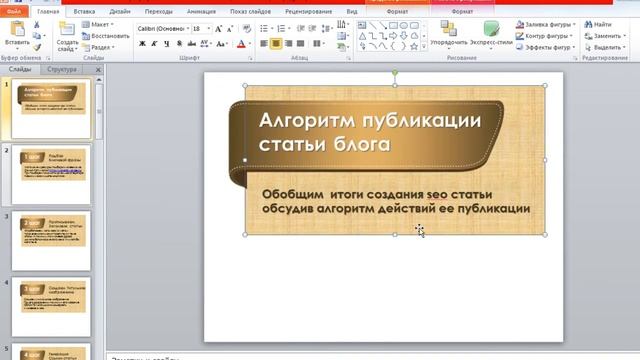Select slide 2 thumbnail
The height and width of the screenshot is (360, 640).
pos(51,174)
